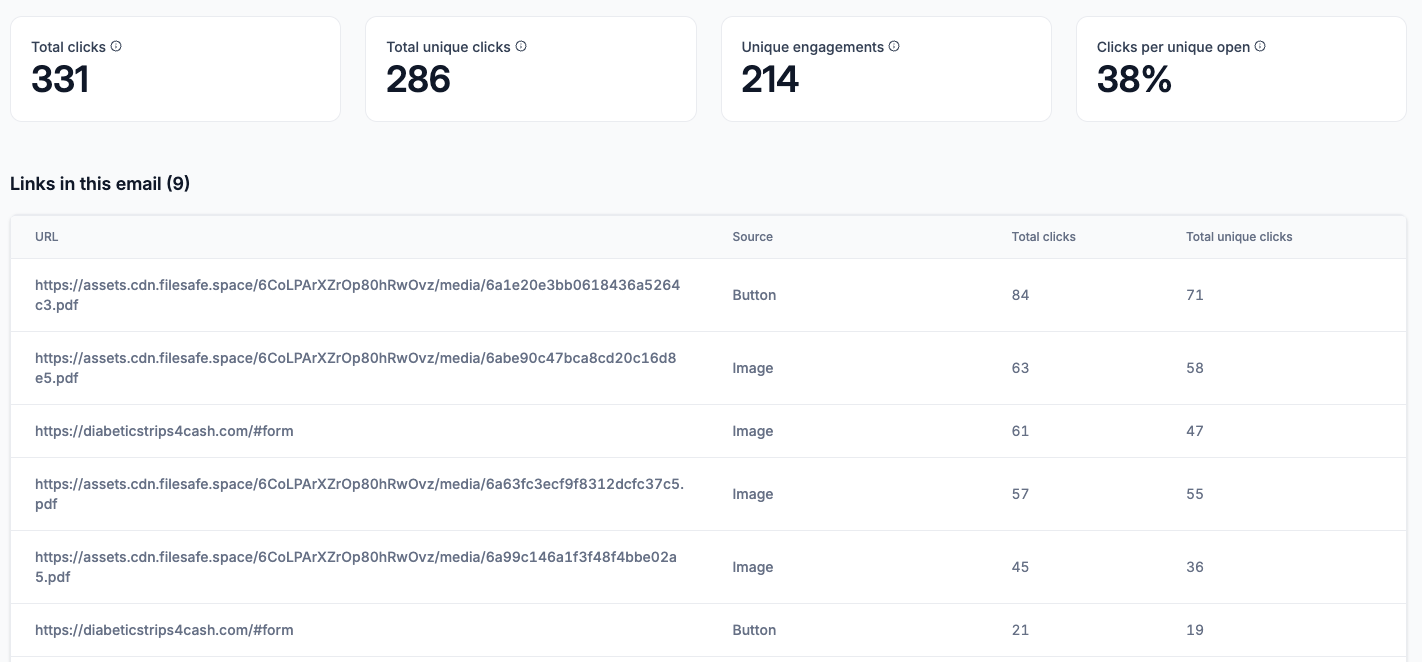Open the PDF link ending in 6a1e20e3bb0618436a5264c3.pdf
Screen dimensions: 1422x662
coord(357,295)
